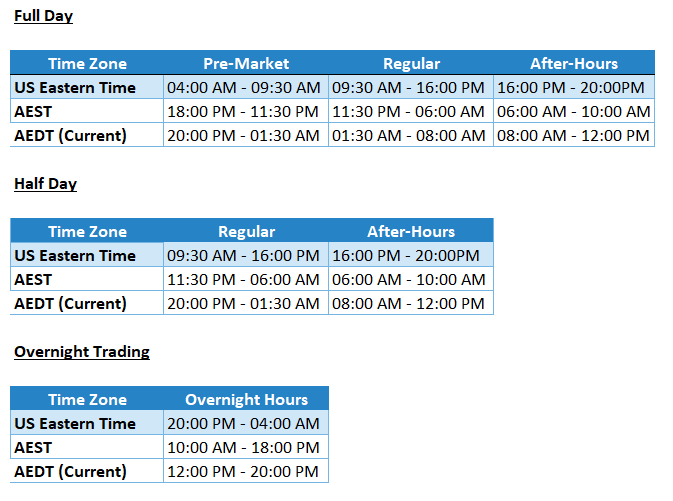Select Time Zone header in Overnight Trading table
This screenshot has height=501, width=673.
coord(87,399)
